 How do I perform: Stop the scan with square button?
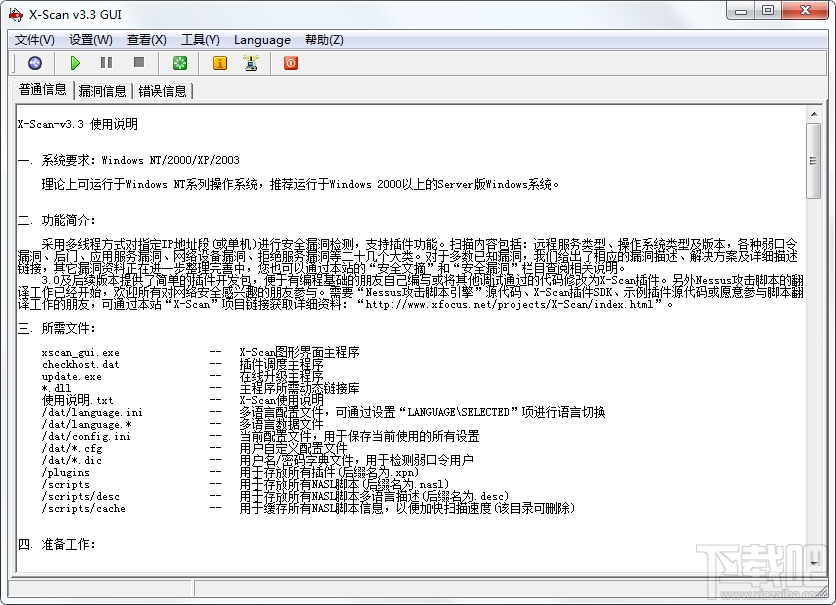point(139,63)
